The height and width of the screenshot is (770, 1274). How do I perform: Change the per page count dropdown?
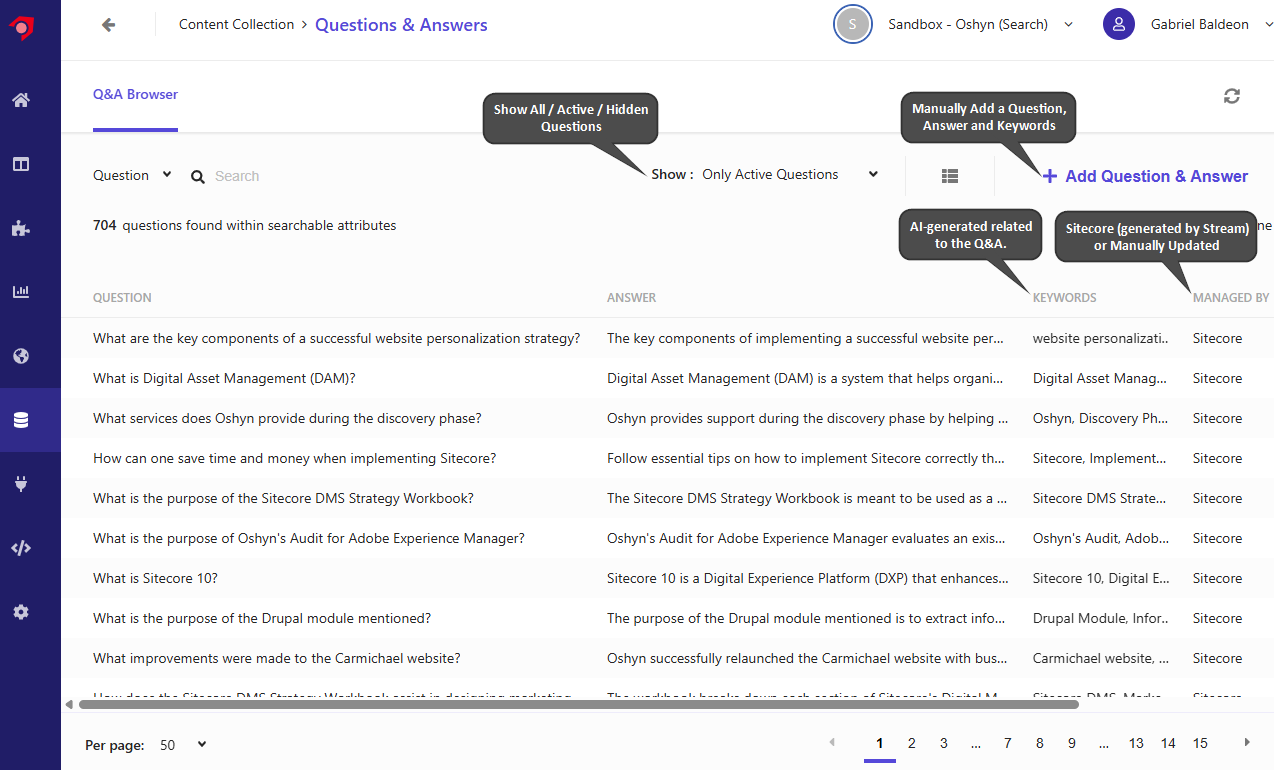coord(183,745)
